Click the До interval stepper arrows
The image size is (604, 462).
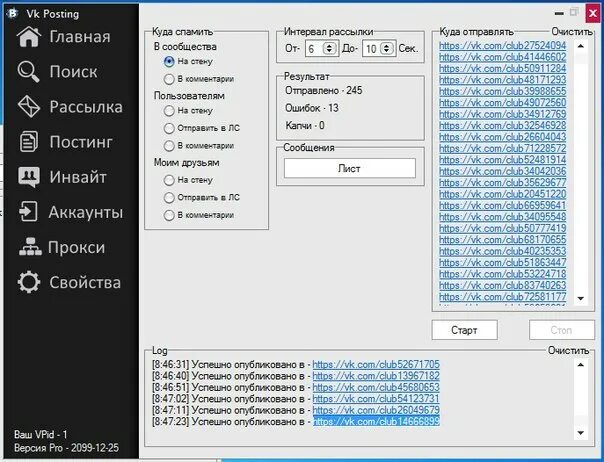click(x=386, y=48)
